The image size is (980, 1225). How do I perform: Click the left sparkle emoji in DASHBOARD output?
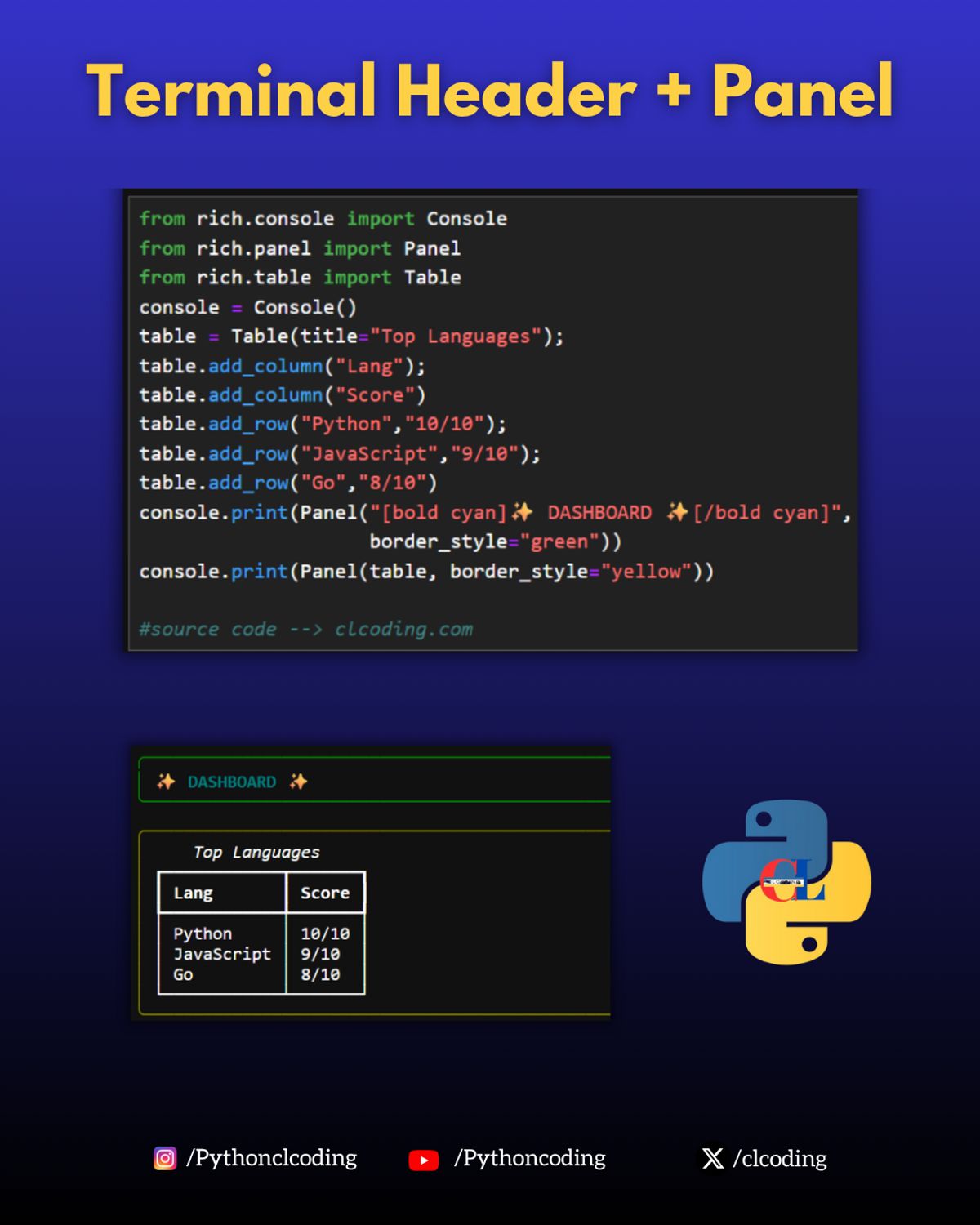tap(166, 782)
